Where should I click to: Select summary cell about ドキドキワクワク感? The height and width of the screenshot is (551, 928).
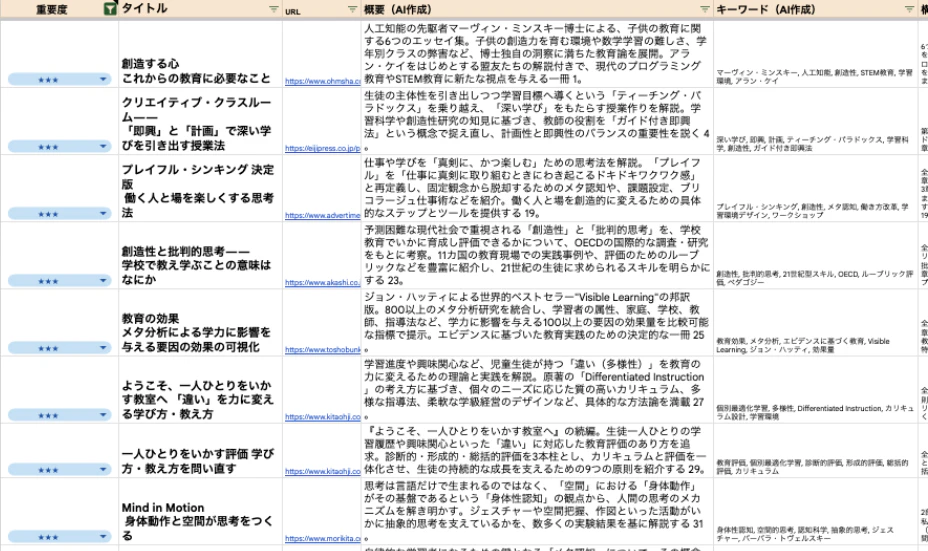tap(537, 188)
